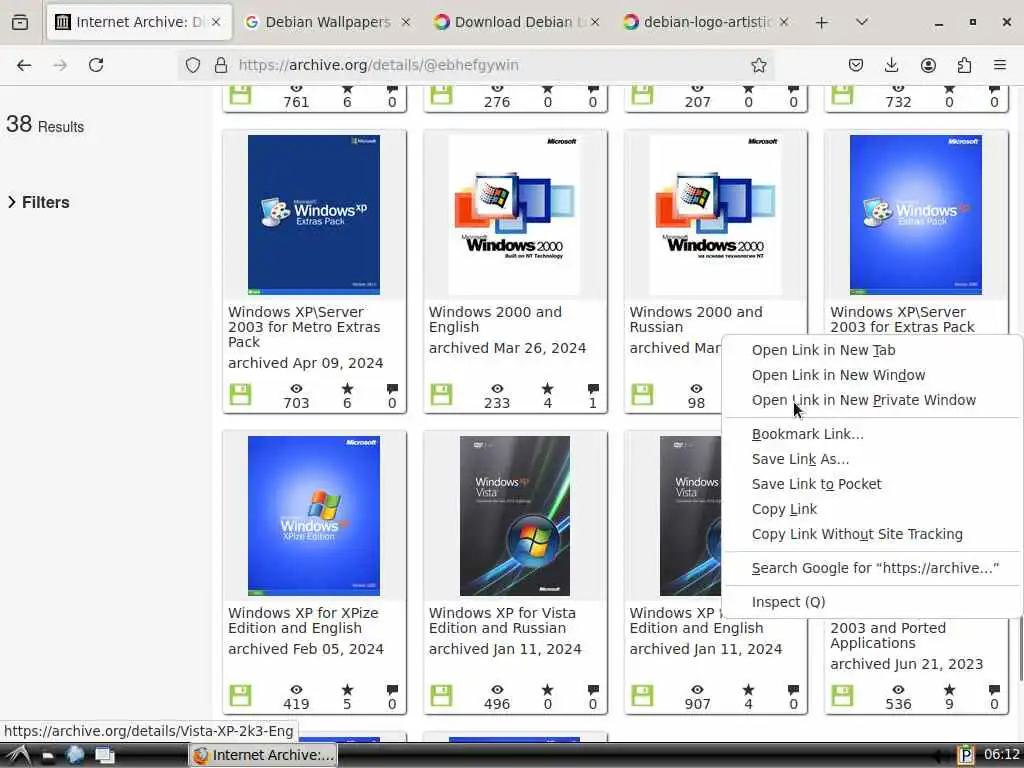The width and height of the screenshot is (1024, 768).
Task: Open the tracking protection shield icon
Action: point(193,65)
